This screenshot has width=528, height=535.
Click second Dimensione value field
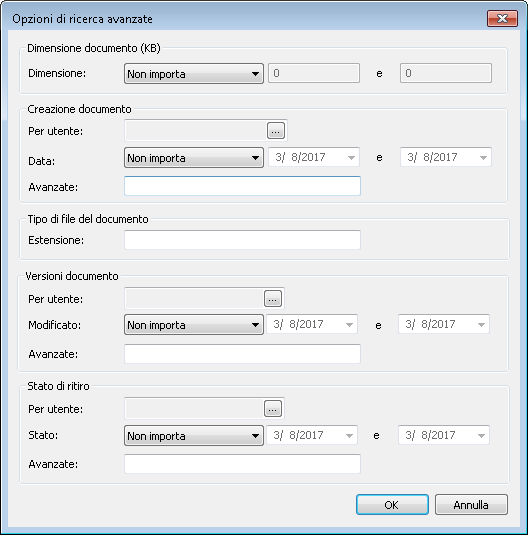[x=446, y=73]
